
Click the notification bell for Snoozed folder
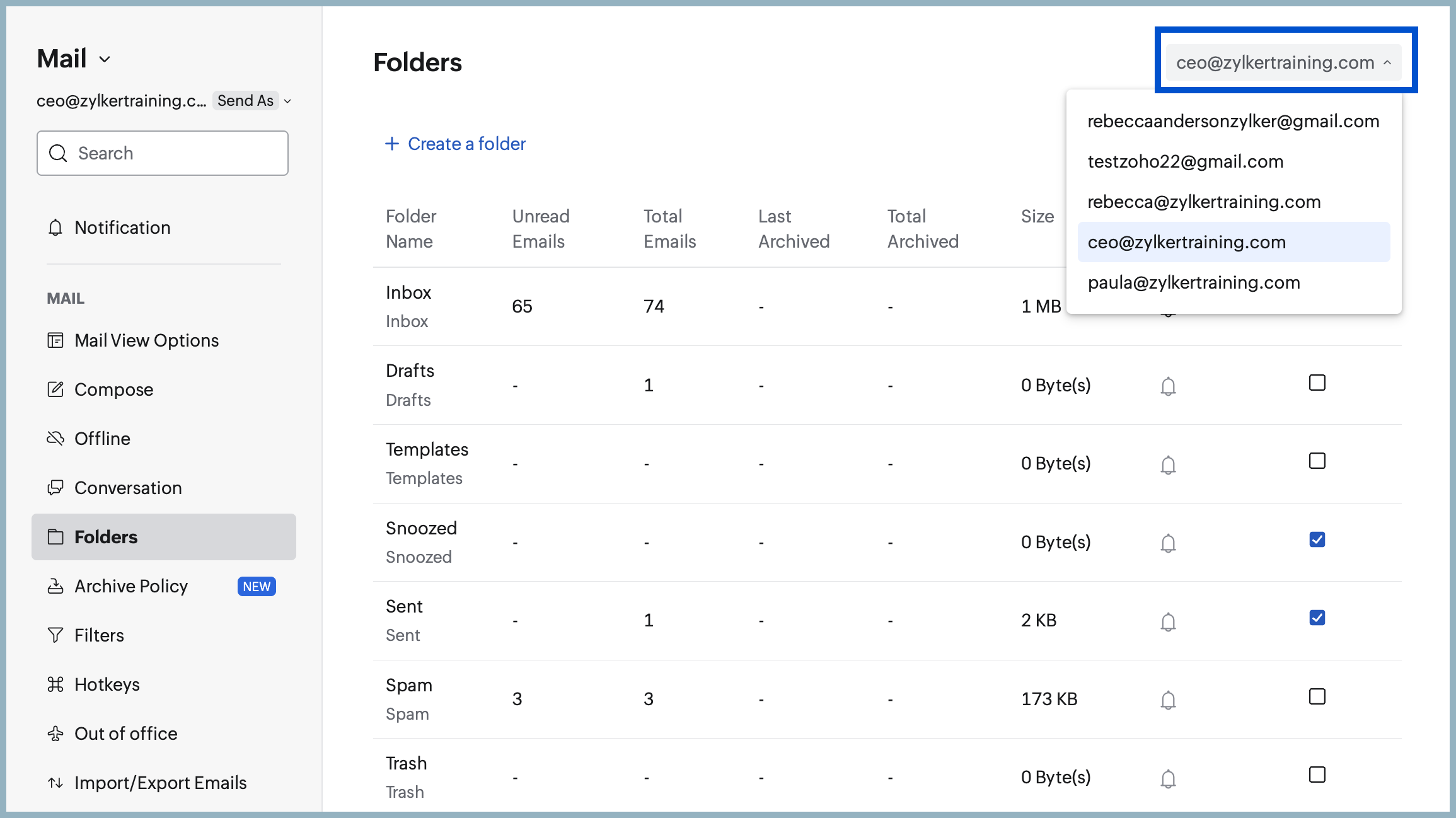[1168, 543]
